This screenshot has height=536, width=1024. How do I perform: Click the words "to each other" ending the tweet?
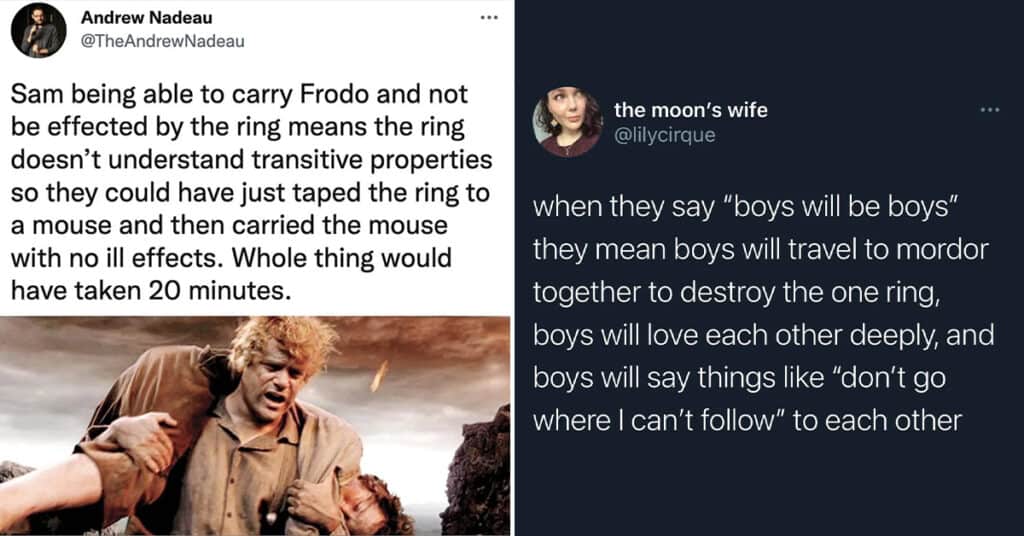pos(877,420)
